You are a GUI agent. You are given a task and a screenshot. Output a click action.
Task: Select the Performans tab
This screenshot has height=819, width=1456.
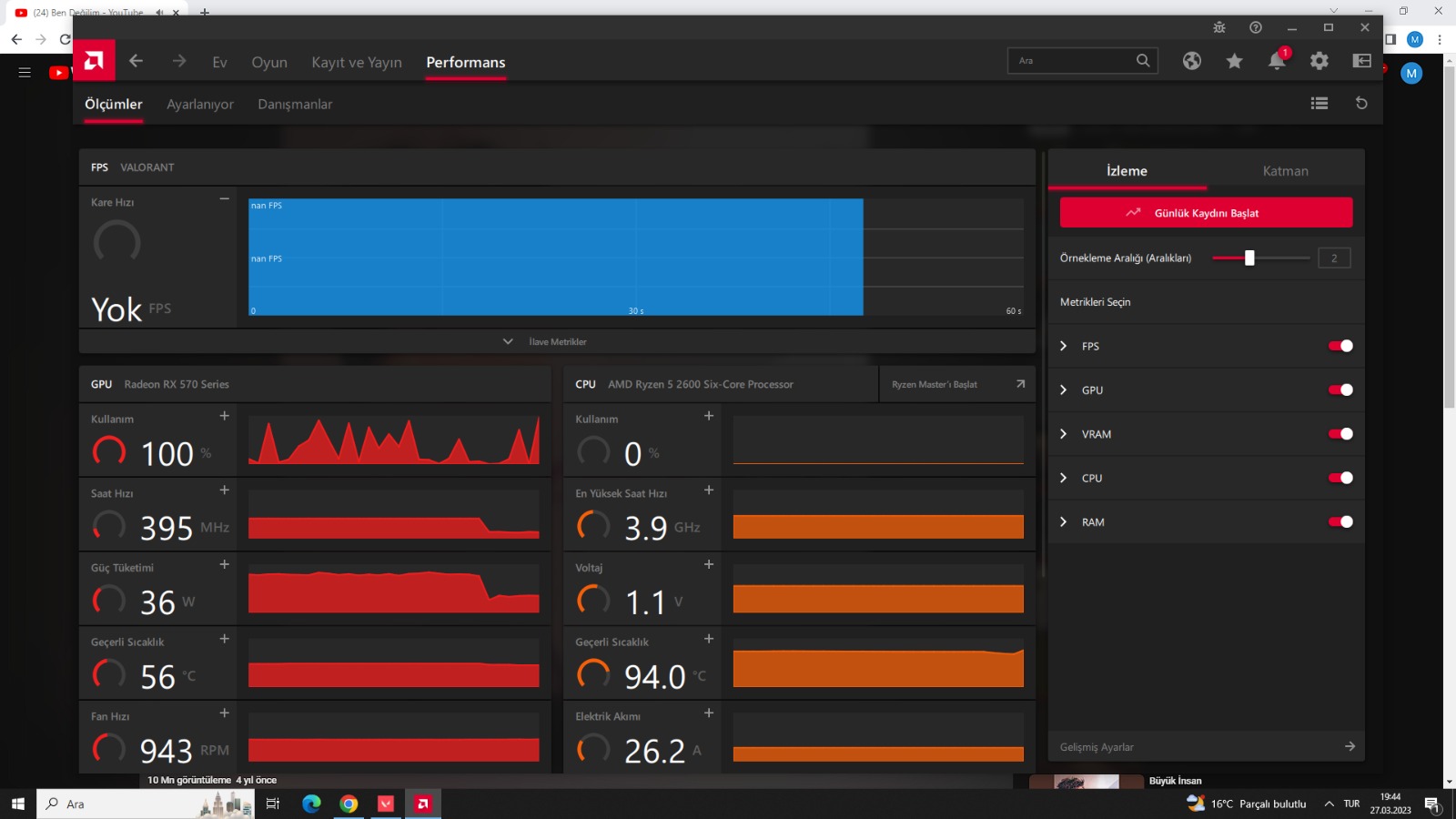click(466, 62)
